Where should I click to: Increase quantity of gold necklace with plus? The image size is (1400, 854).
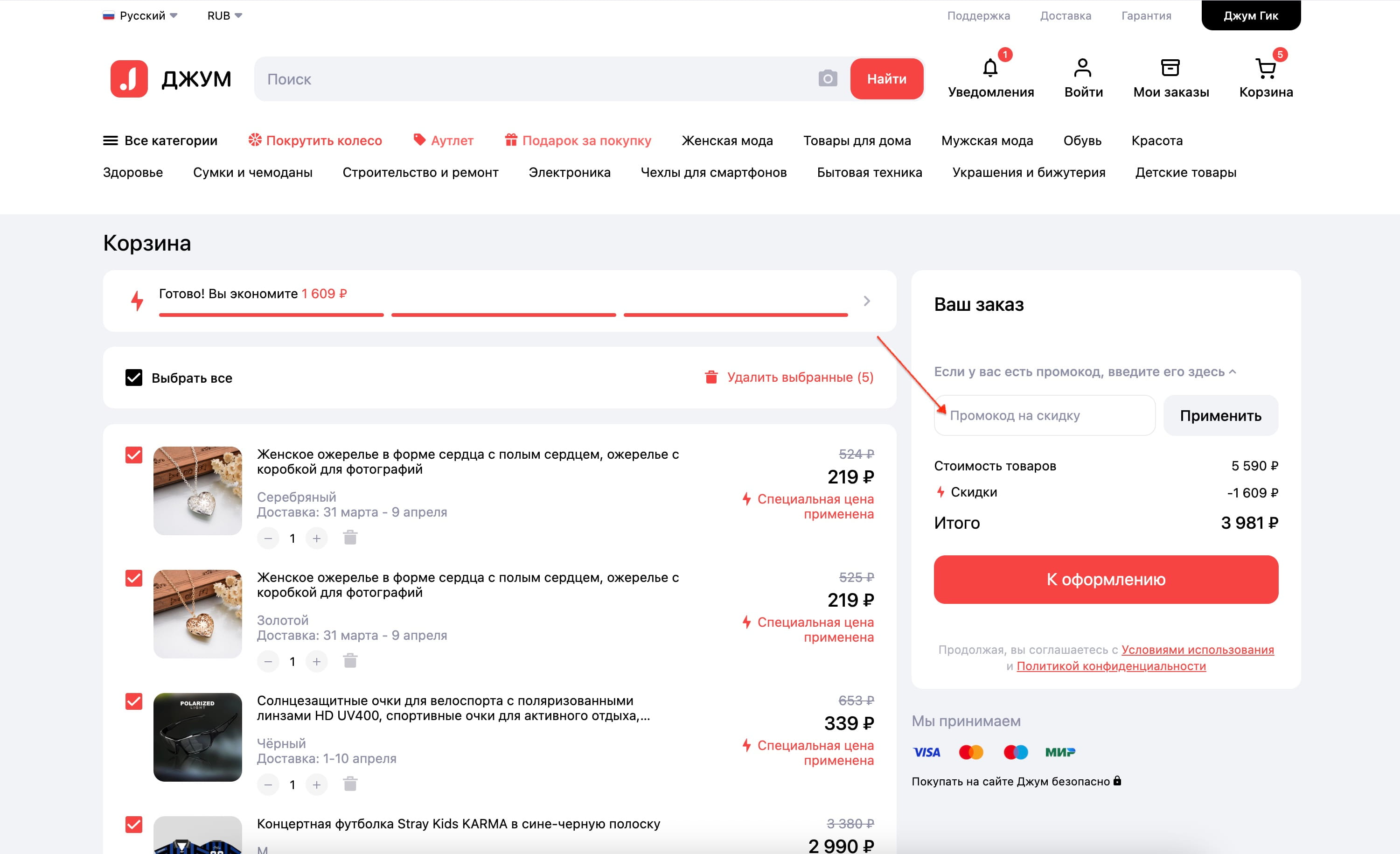[x=316, y=661]
